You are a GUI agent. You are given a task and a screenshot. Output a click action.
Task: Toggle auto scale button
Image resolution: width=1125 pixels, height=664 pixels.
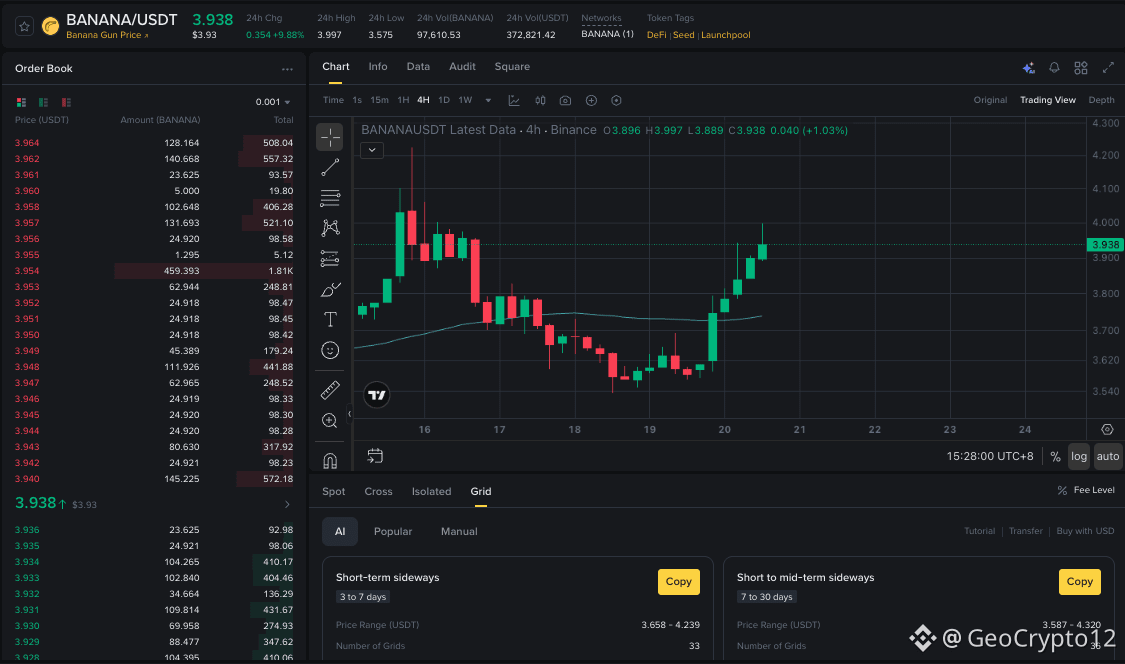point(1108,457)
